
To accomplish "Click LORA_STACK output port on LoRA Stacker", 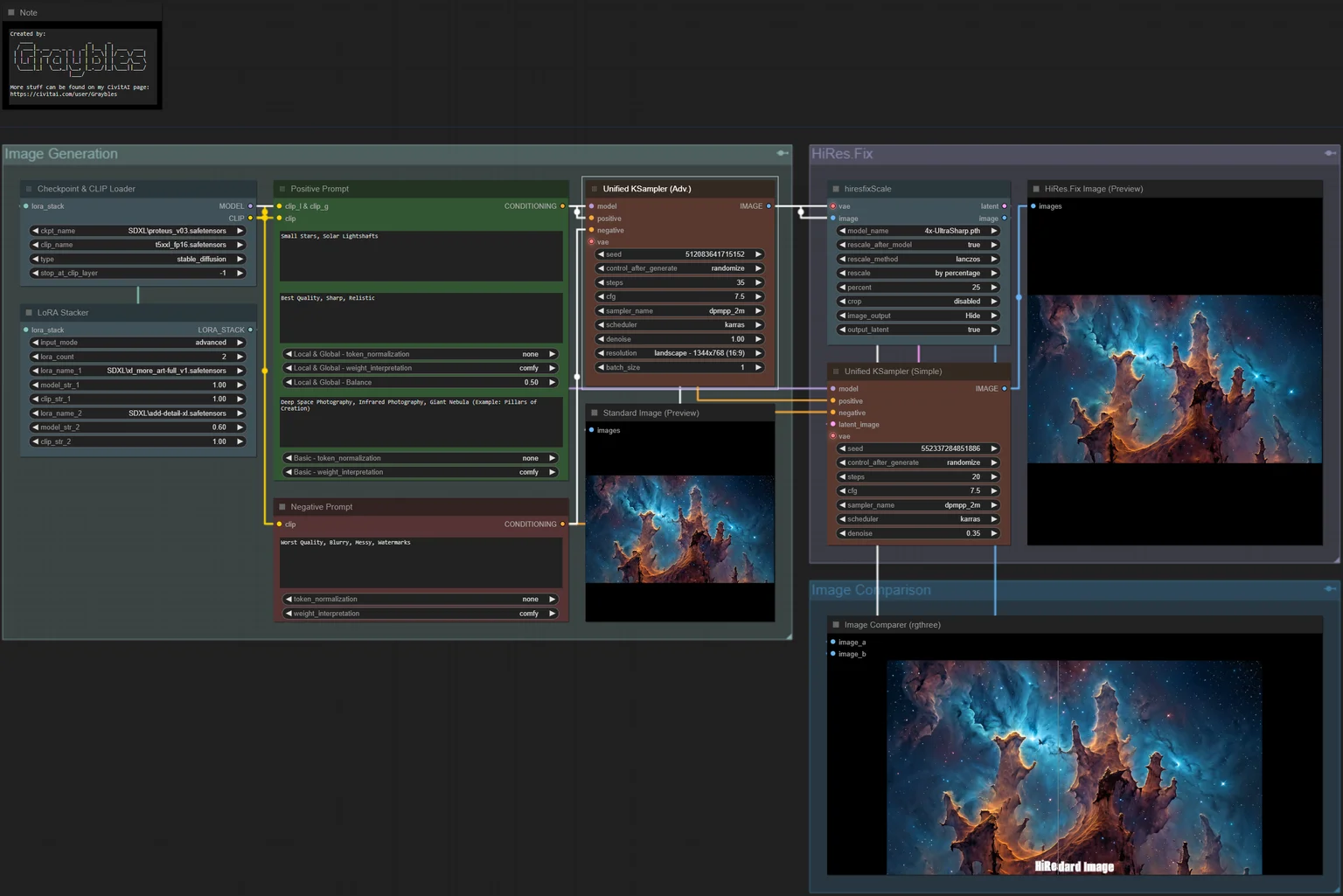I will [x=250, y=330].
